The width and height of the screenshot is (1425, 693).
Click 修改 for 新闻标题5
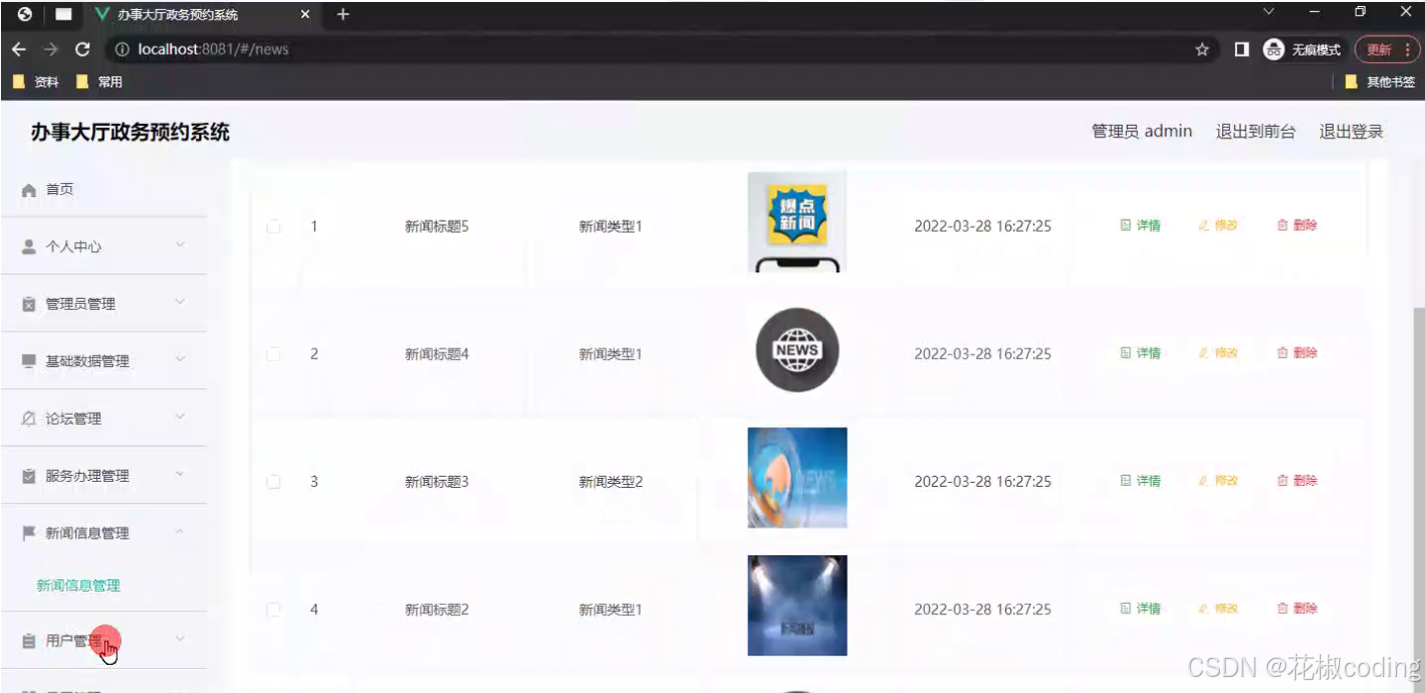[1218, 226]
